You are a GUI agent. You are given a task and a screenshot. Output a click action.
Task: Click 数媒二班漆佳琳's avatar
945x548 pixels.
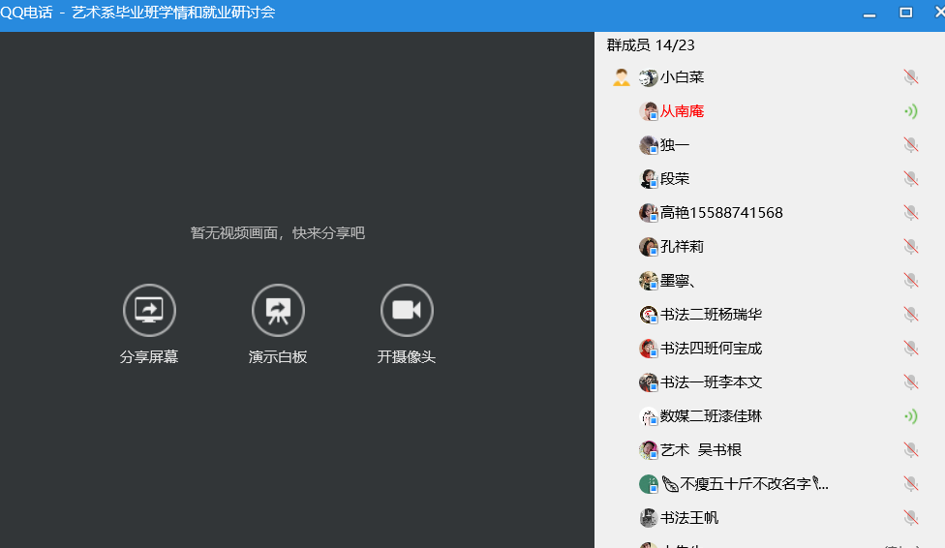(x=648, y=417)
